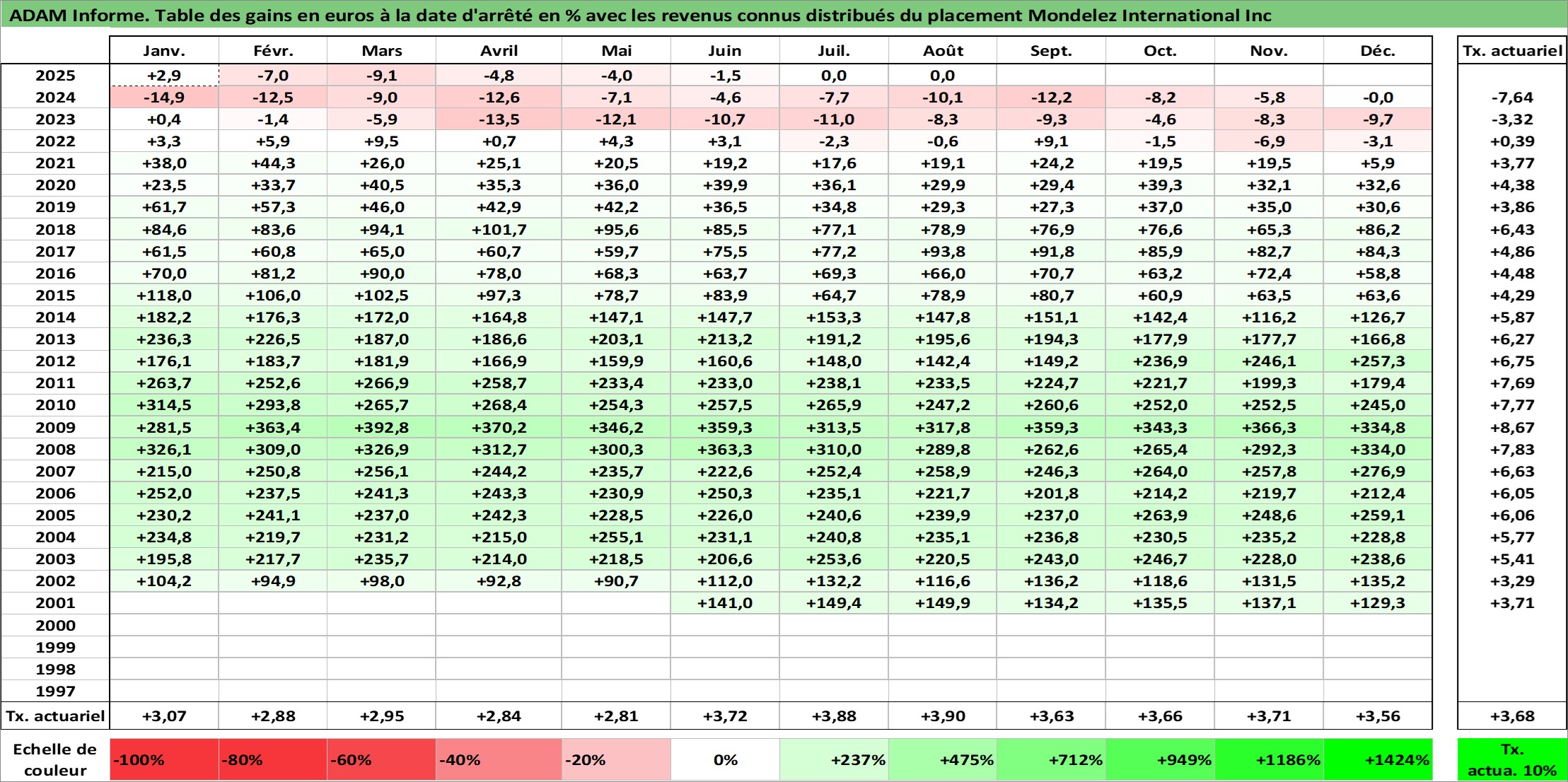Select the +1424% bright green swatch
This screenshot has height=782, width=1568.
pos(1378,760)
